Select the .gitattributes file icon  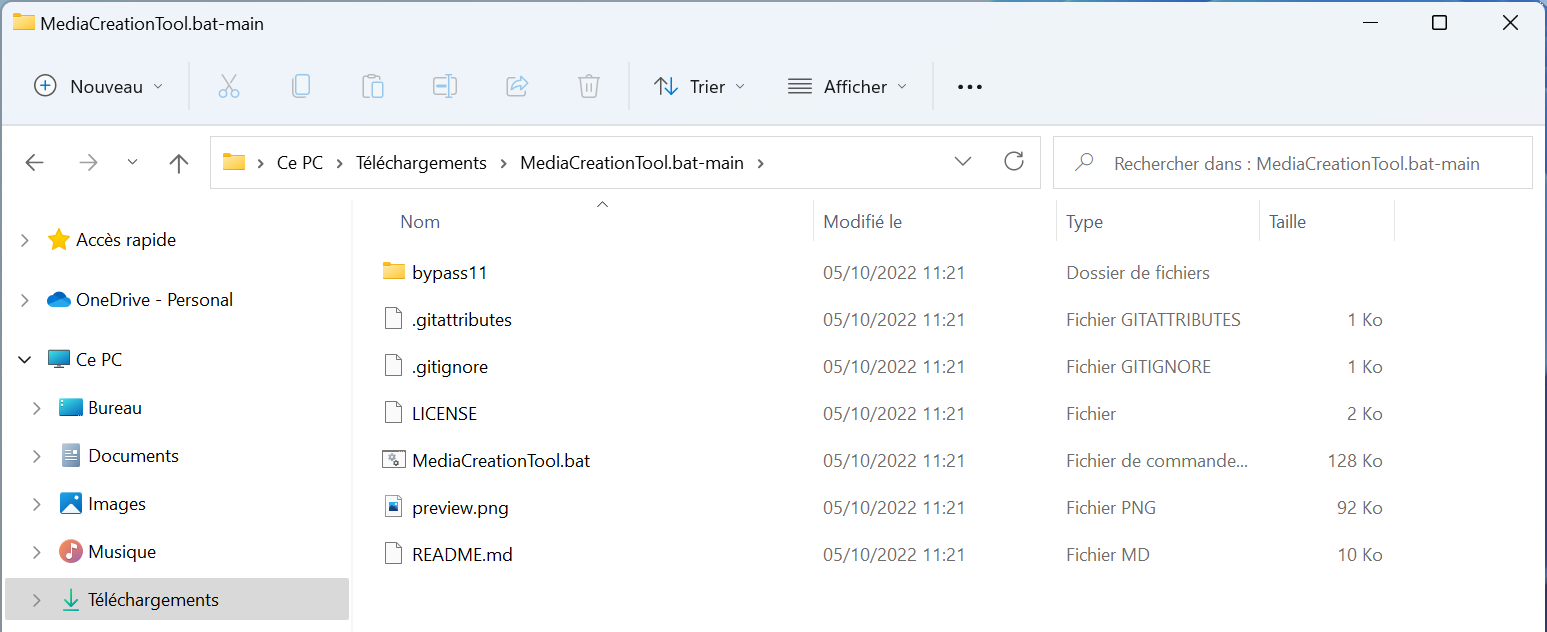[394, 319]
